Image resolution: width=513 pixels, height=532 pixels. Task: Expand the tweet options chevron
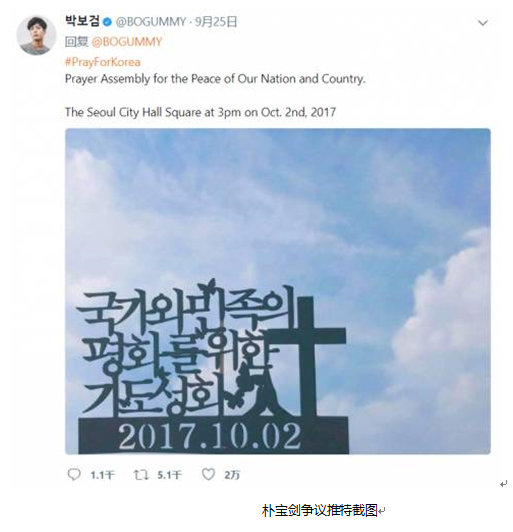pos(482,23)
